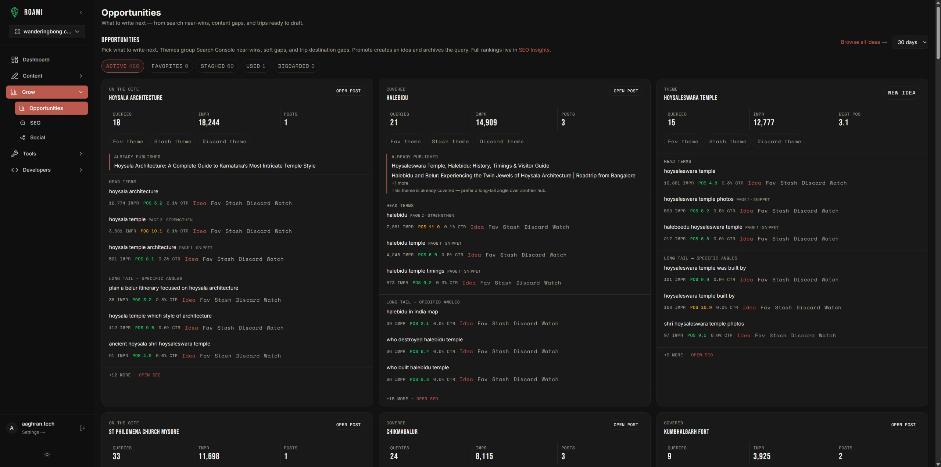Viewport: 941px width, 467px height.
Task: Expand the Developers submenu chevron
Action: point(80,170)
